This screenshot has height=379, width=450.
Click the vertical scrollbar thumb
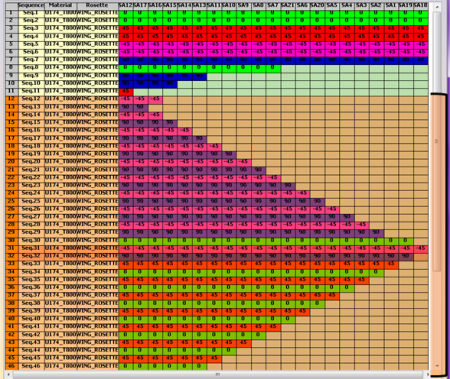pyautogui.click(x=437, y=142)
